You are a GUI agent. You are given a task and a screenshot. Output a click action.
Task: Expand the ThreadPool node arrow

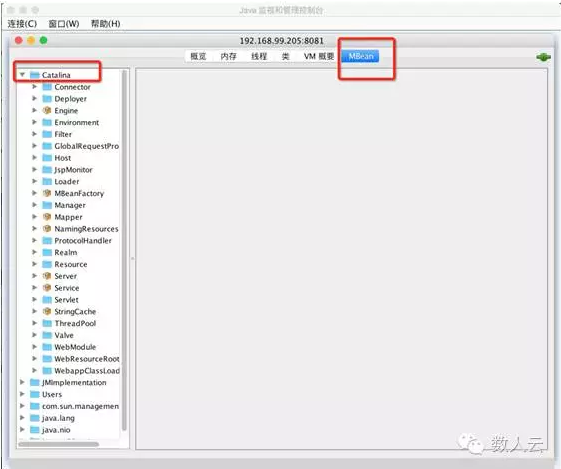pos(35,323)
